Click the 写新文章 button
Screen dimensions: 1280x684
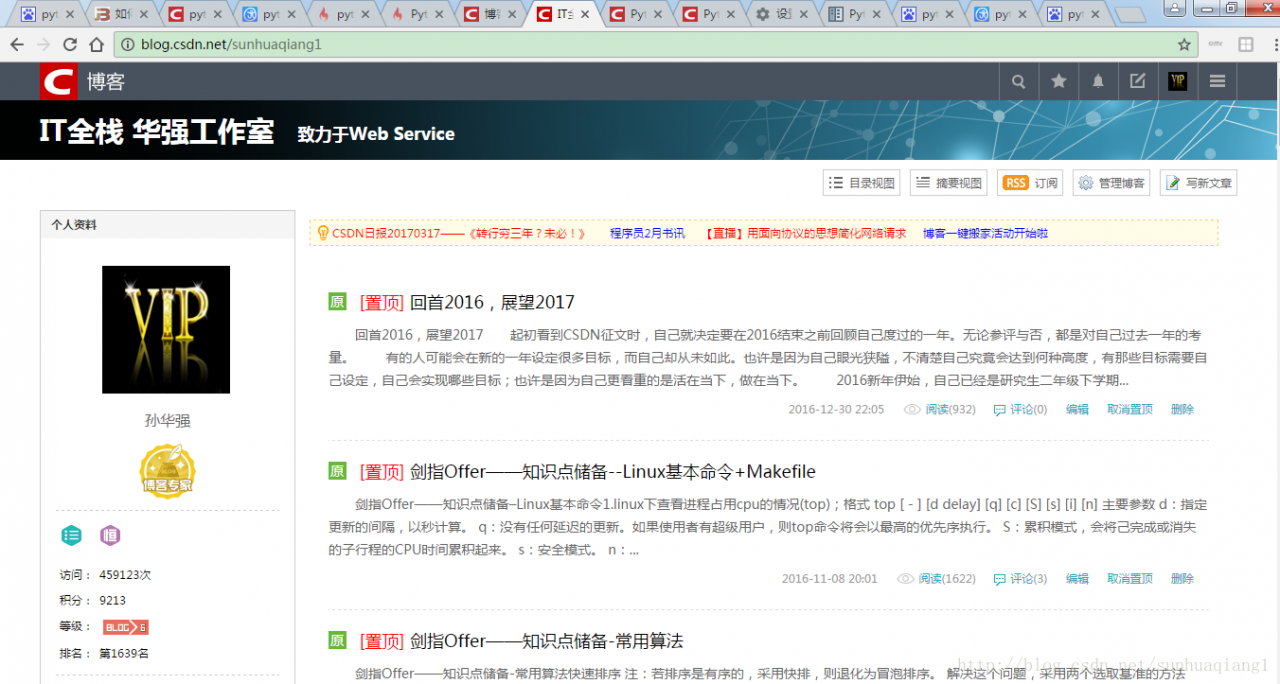click(x=1198, y=182)
